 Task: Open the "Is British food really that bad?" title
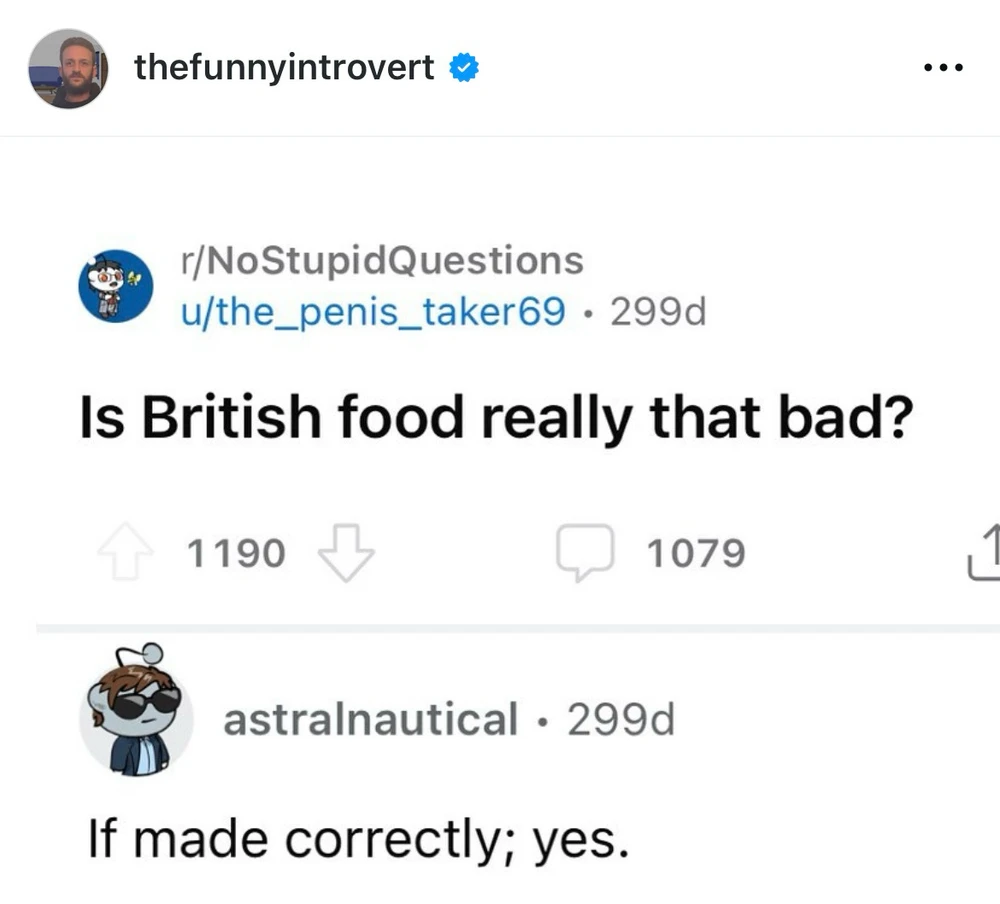coord(495,420)
